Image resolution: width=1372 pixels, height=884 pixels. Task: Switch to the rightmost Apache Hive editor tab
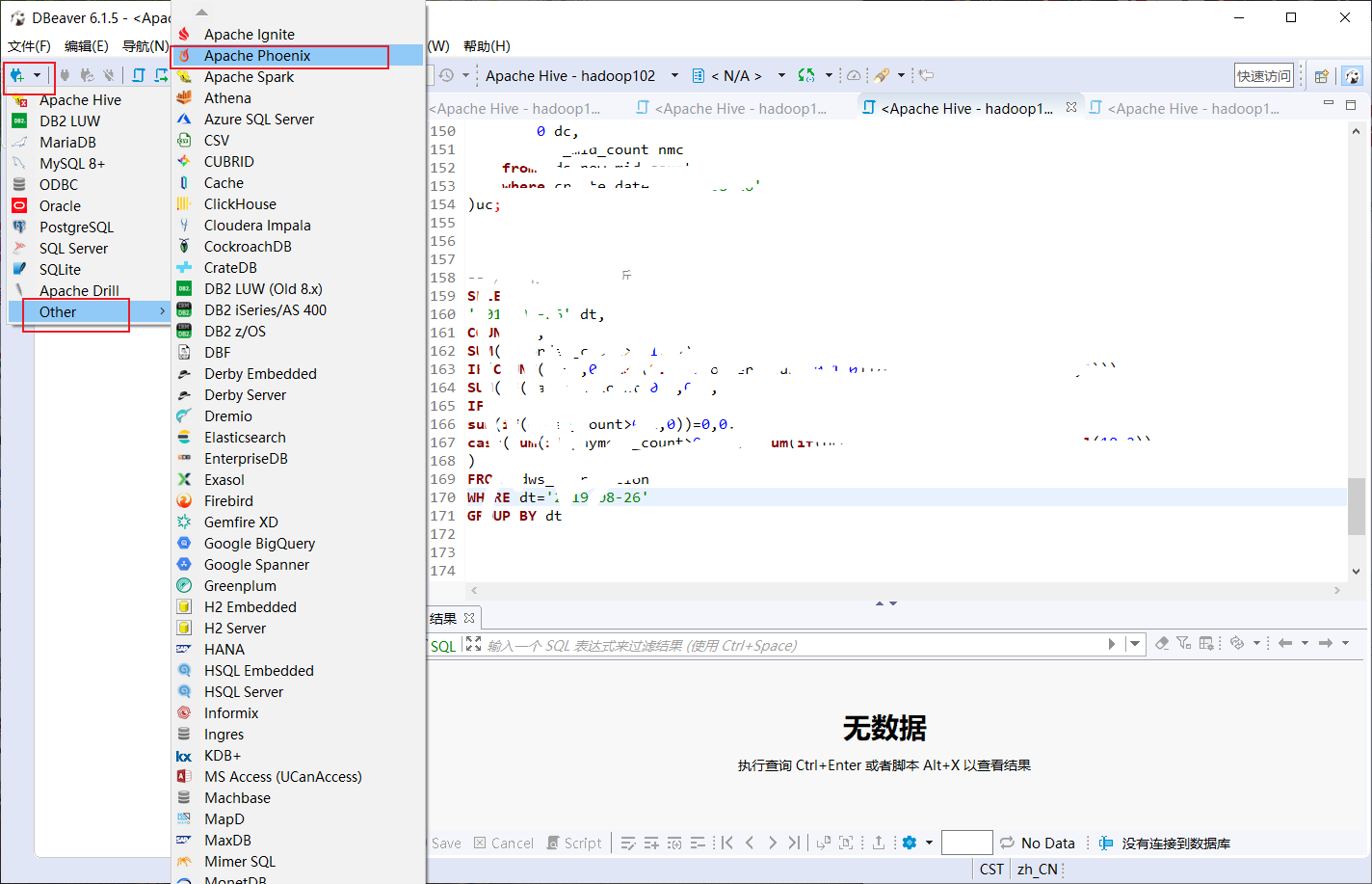click(1184, 109)
